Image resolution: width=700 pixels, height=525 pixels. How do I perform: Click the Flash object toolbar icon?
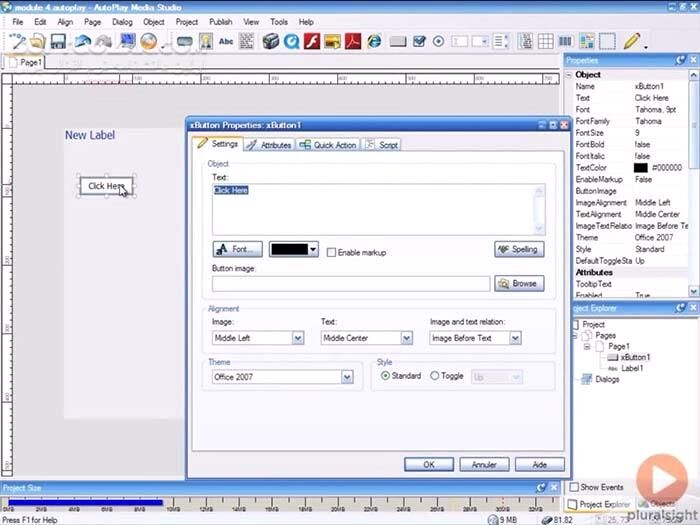coord(312,41)
